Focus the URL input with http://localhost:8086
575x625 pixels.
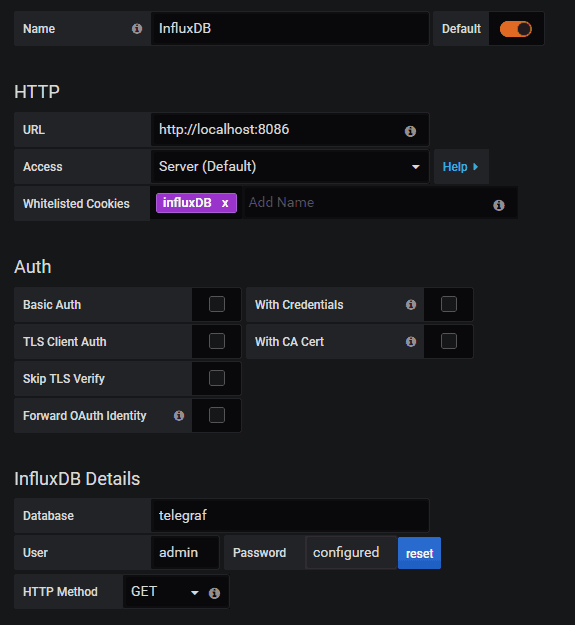290,130
